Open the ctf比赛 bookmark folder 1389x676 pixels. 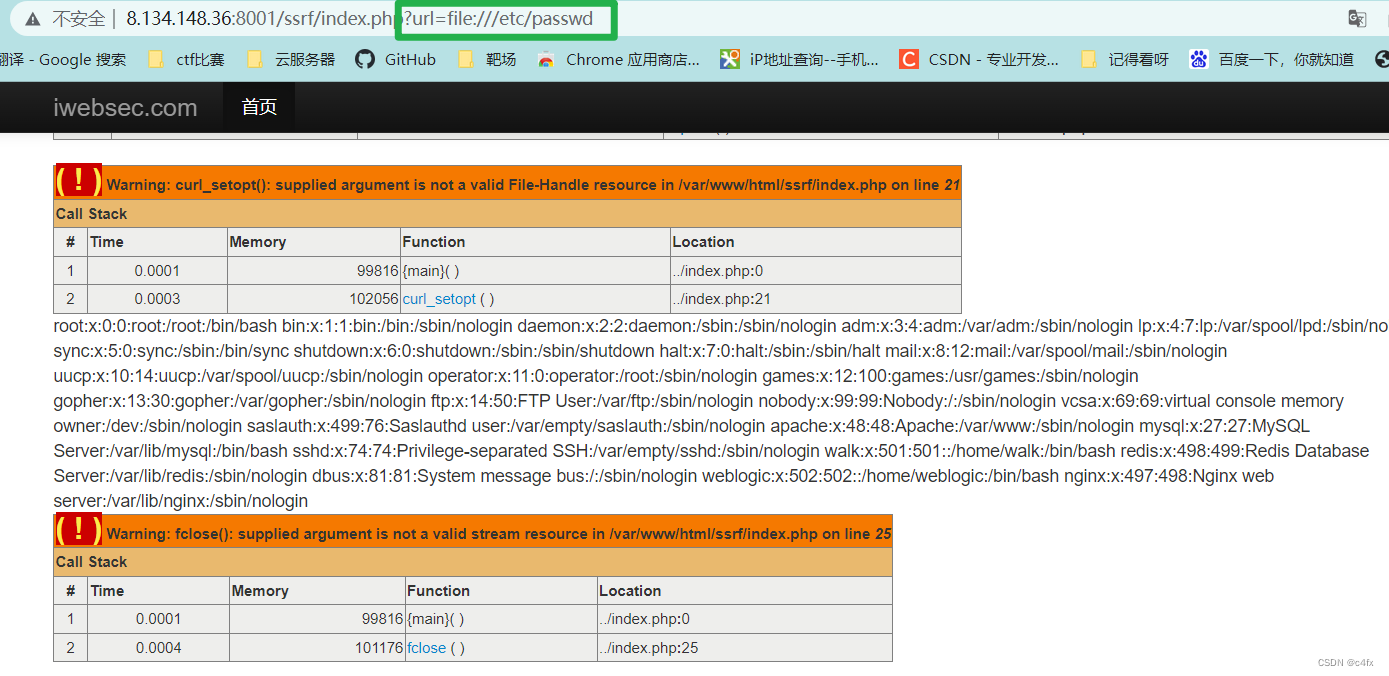(x=187, y=59)
